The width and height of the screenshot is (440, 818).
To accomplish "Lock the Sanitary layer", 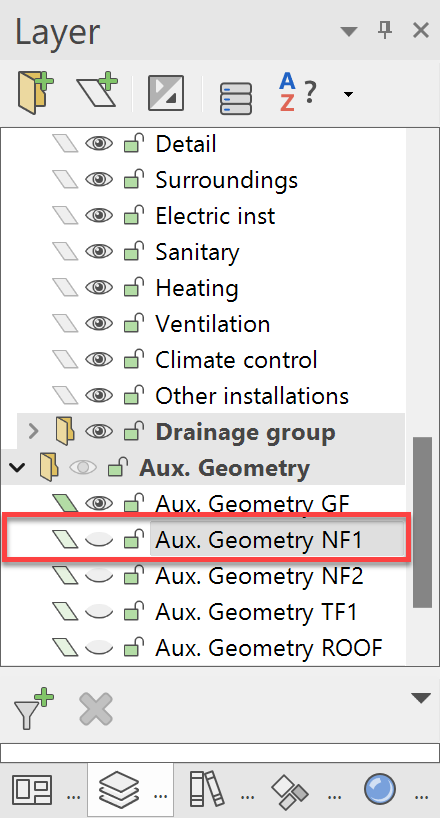I will click(x=134, y=251).
